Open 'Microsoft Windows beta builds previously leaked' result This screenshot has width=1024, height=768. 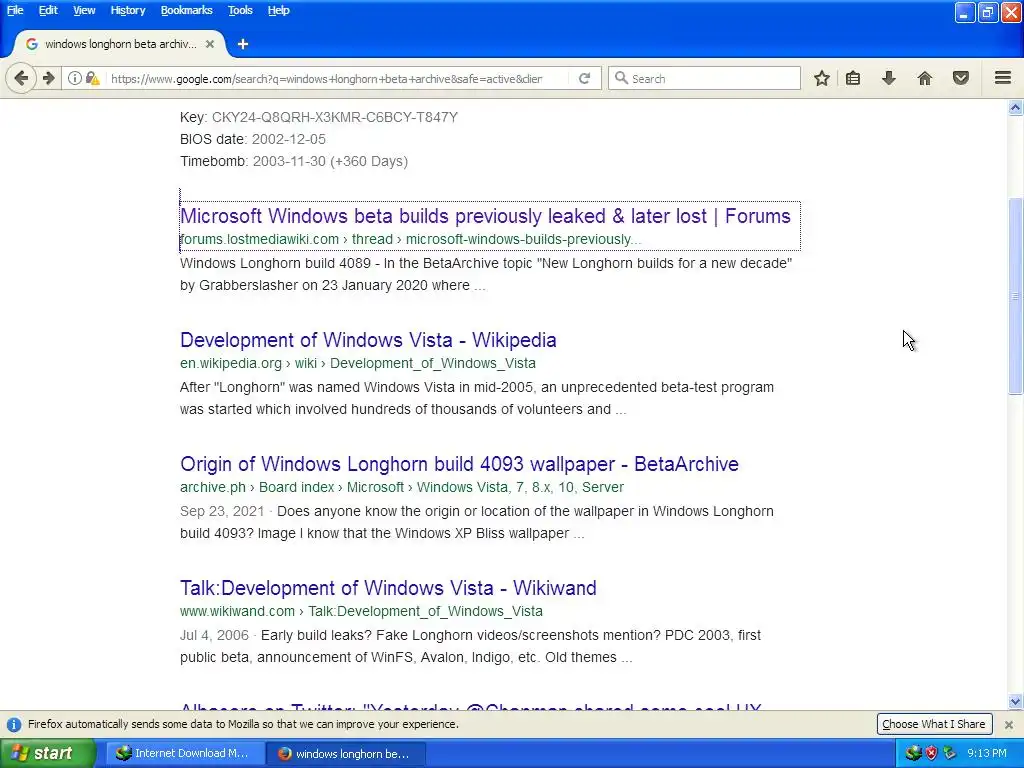485,216
